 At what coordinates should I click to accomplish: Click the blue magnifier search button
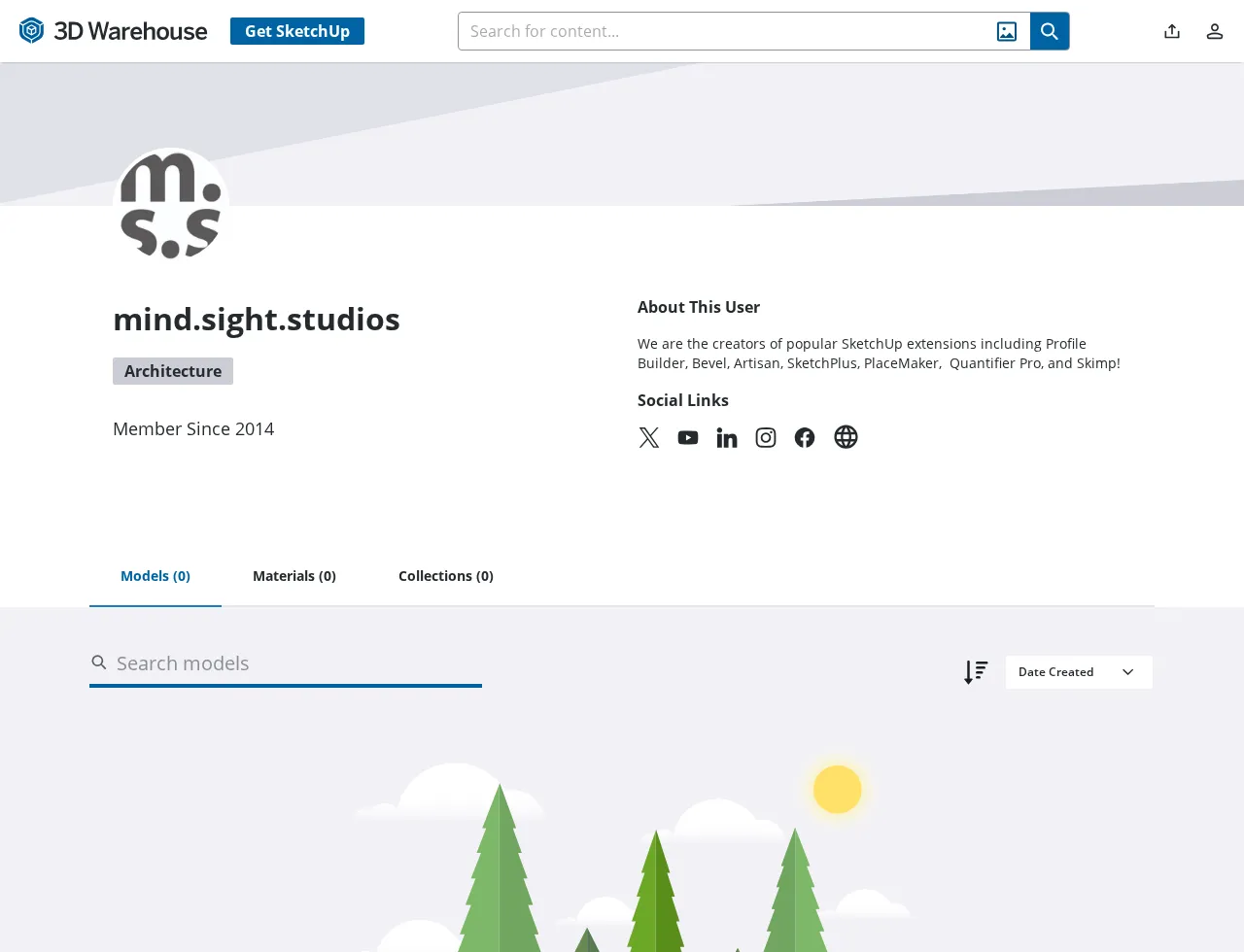point(1050,31)
